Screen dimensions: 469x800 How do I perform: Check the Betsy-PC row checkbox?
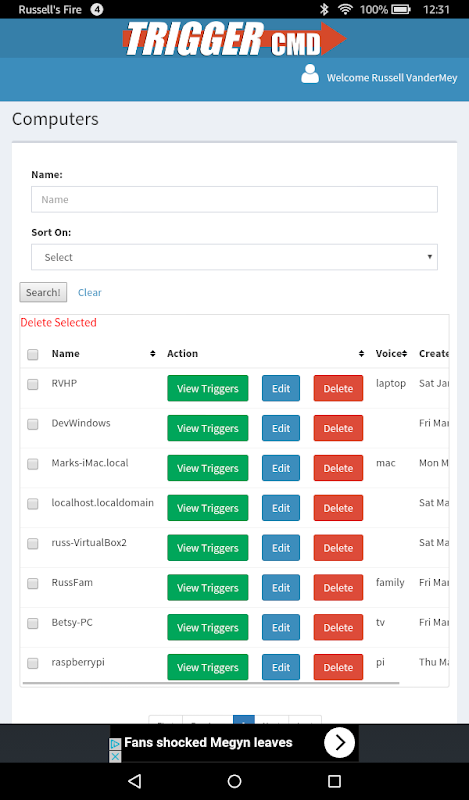(x=33, y=623)
